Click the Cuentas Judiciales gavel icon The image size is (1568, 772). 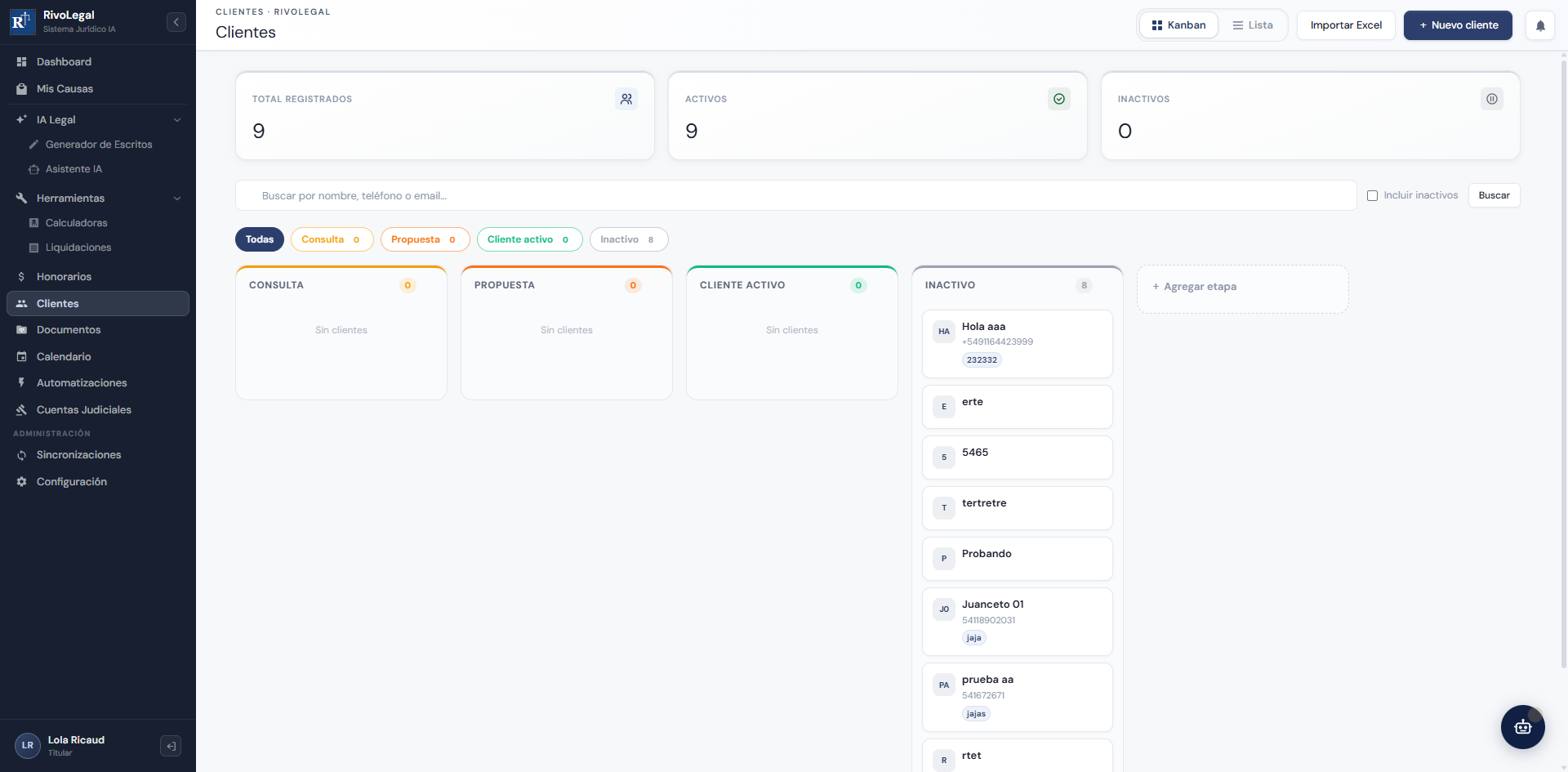pos(22,410)
